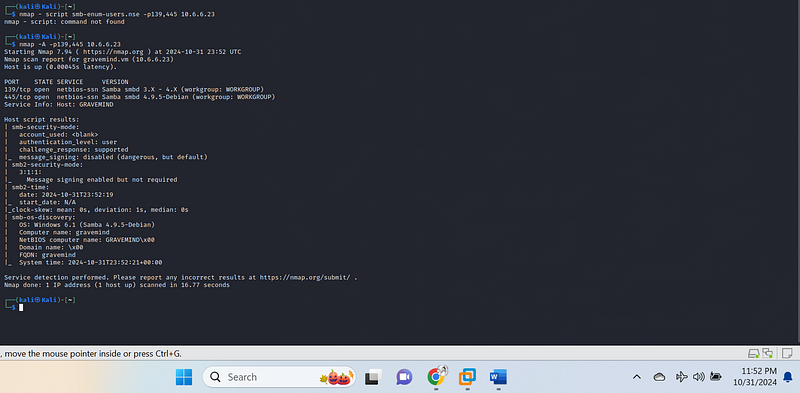Click 'Computer name: gravemind' line
This screenshot has height=393, width=800.
coord(64,232)
